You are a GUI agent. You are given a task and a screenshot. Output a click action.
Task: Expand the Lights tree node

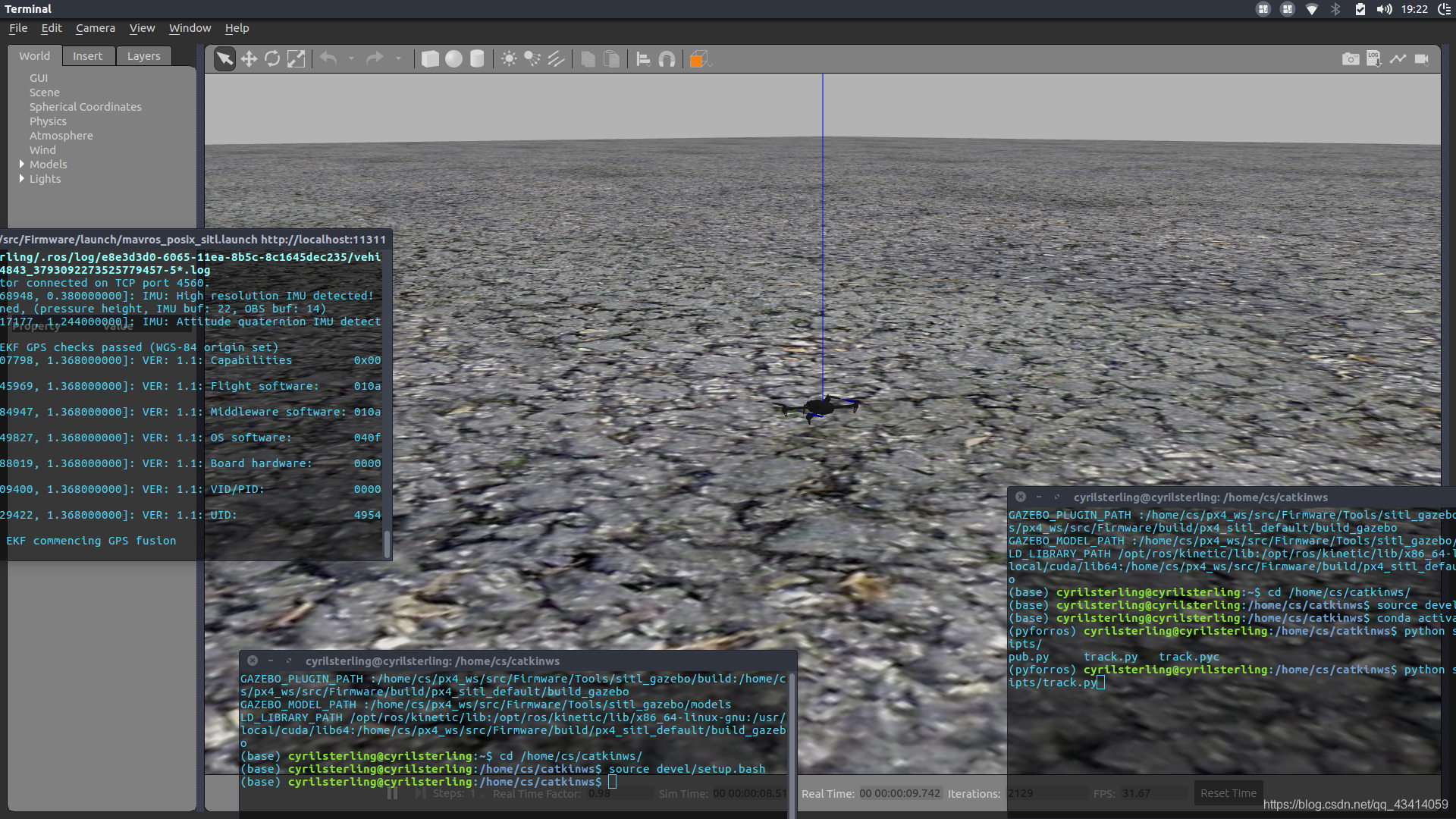coord(22,178)
